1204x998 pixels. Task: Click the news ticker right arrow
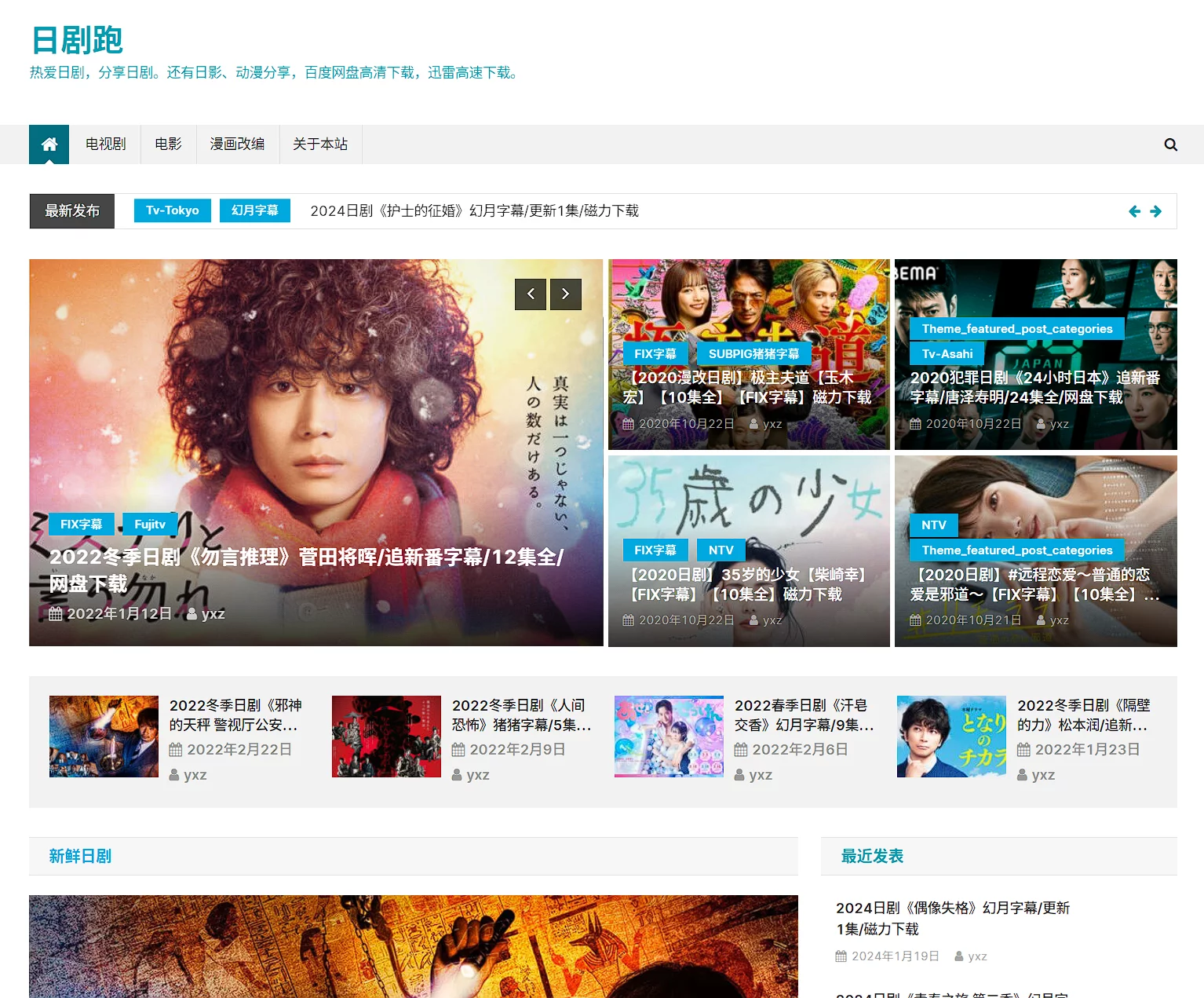click(1155, 211)
